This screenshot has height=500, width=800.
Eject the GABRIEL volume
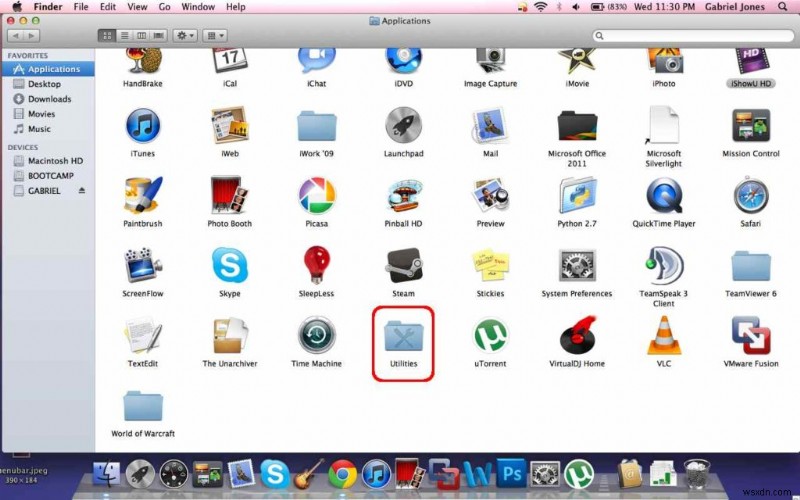tap(82, 190)
